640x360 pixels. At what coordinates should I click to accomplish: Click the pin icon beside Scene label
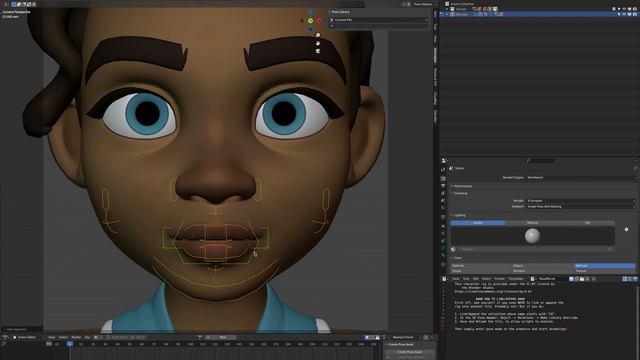635,168
